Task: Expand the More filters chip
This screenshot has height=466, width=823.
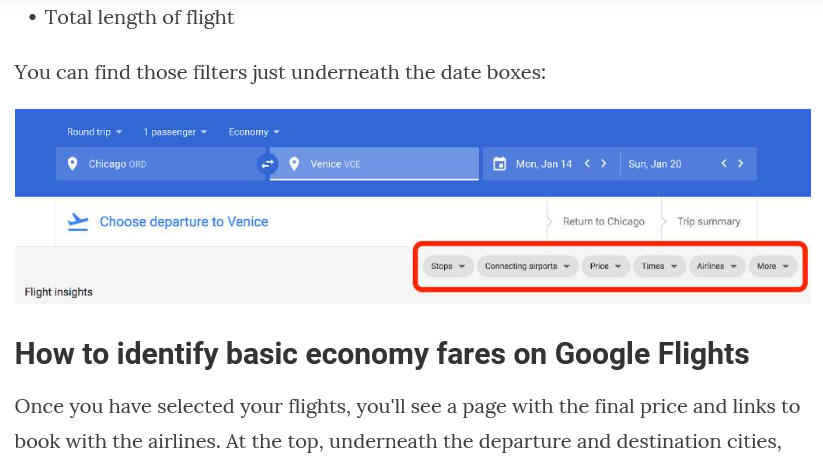Action: pos(773,266)
